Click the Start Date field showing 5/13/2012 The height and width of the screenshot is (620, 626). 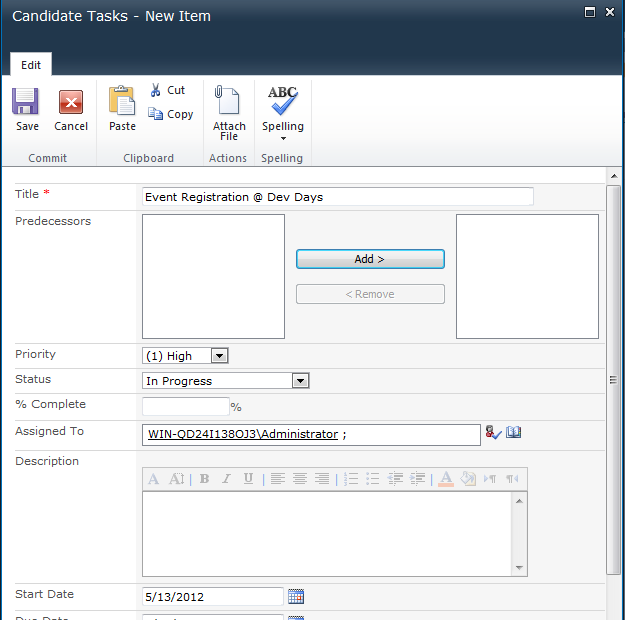click(213, 597)
